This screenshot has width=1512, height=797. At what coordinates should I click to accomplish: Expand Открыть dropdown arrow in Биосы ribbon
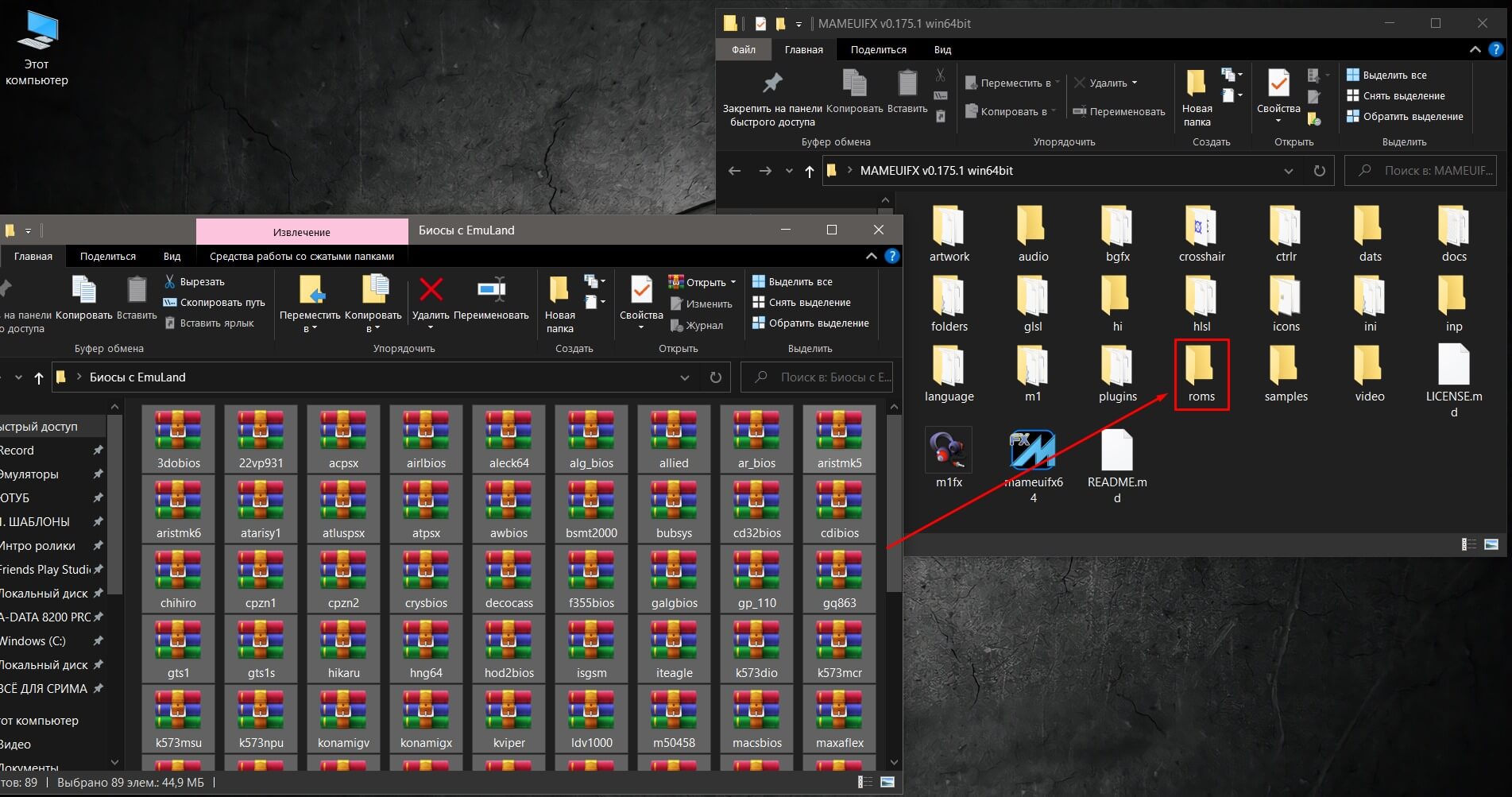click(733, 282)
